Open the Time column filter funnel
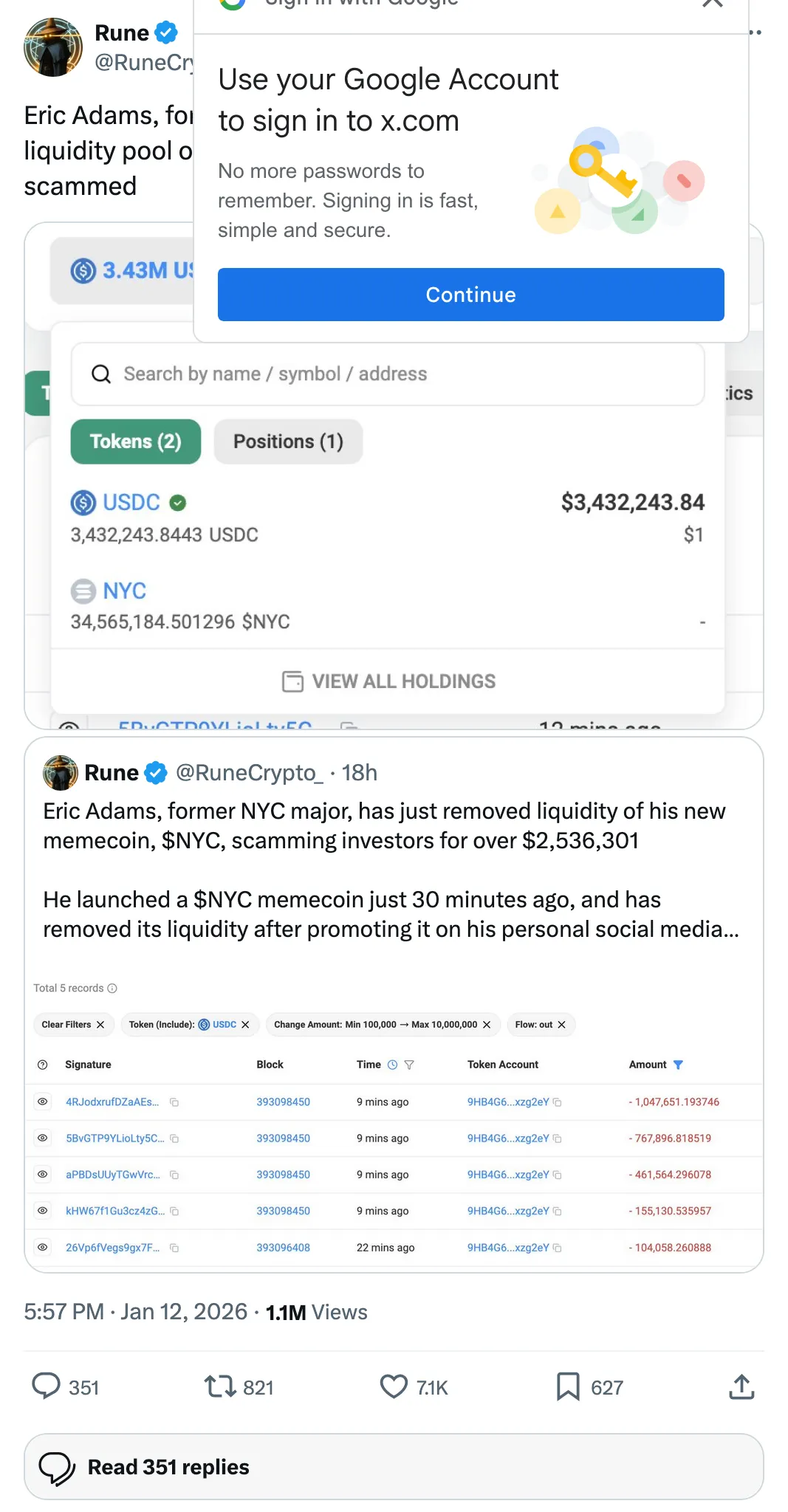The width and height of the screenshot is (788, 1512). pos(409,1065)
